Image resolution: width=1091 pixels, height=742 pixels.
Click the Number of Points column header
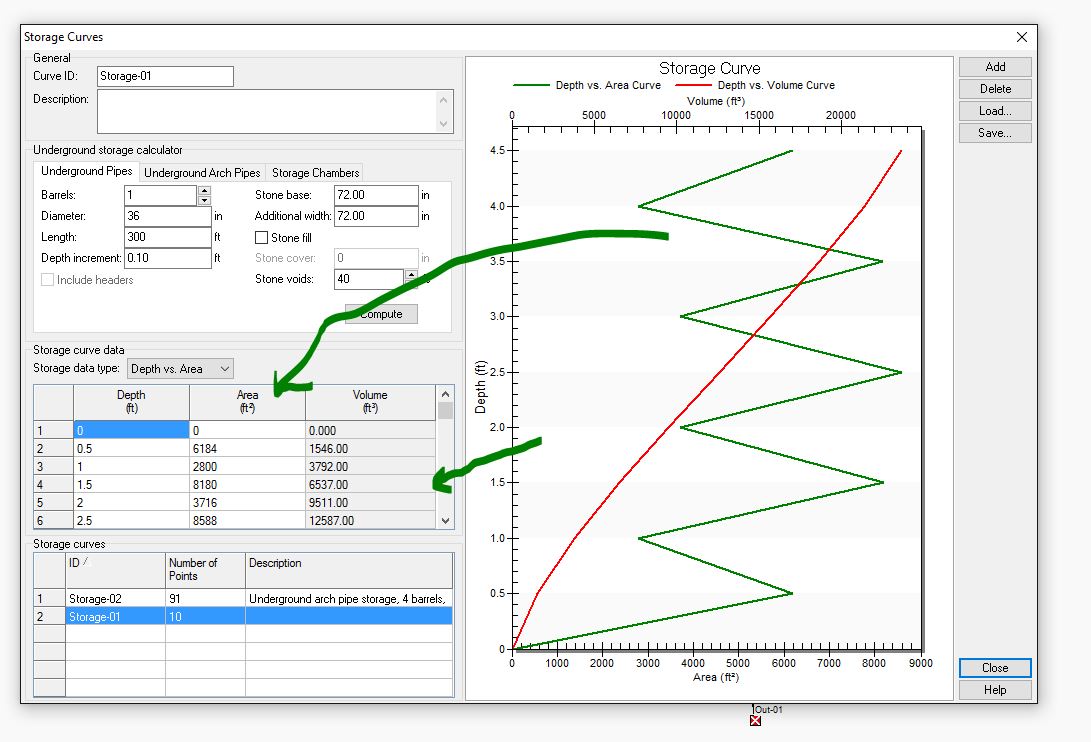pos(205,571)
